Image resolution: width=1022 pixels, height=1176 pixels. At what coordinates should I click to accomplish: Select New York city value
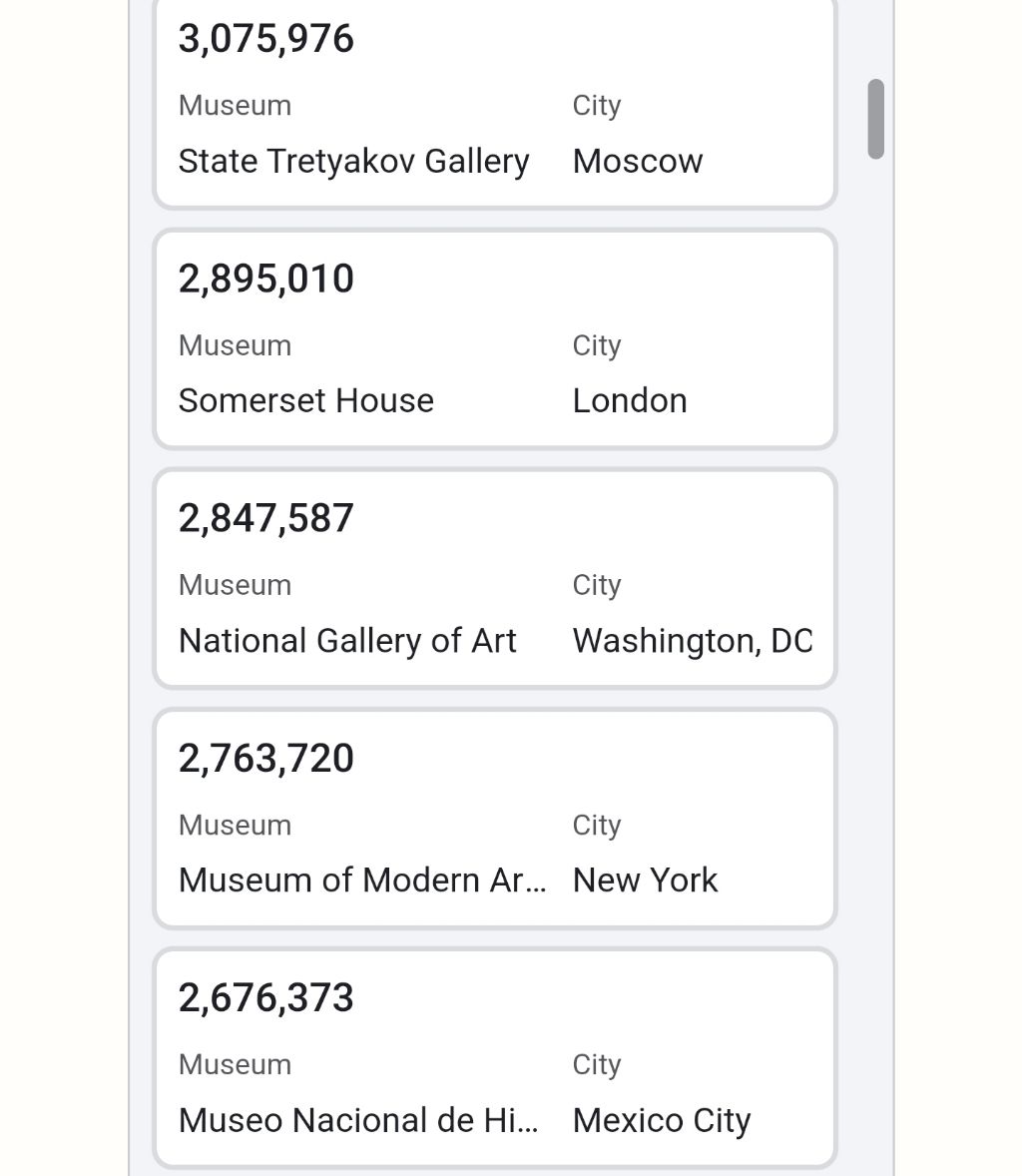[x=645, y=880]
